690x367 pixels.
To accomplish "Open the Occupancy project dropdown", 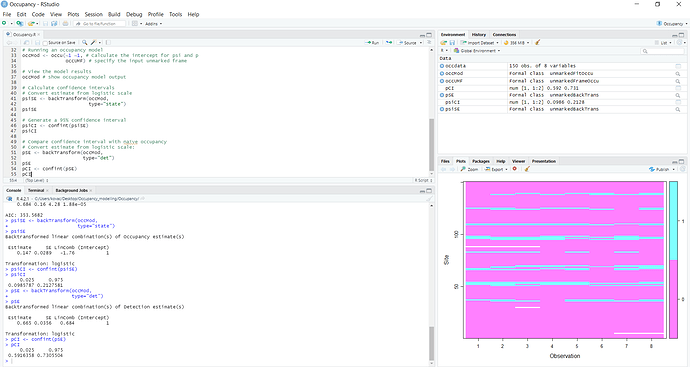I will tap(672, 24).
